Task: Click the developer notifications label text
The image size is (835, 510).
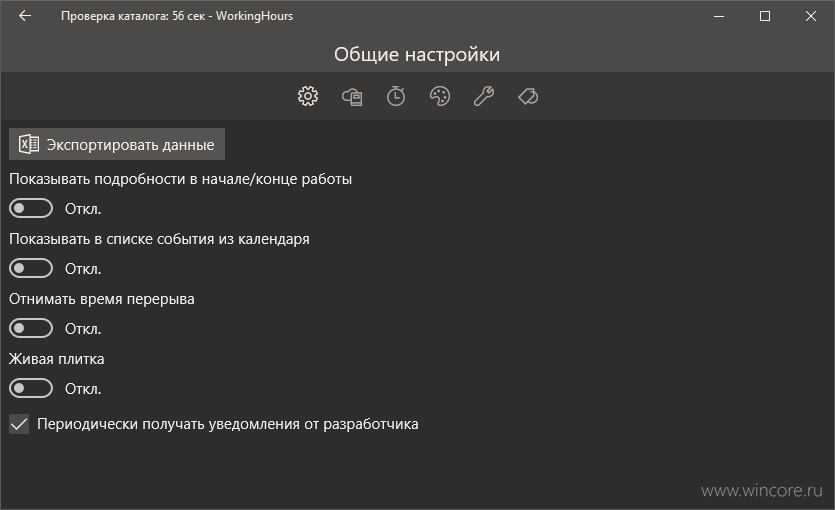Action: coord(227,424)
